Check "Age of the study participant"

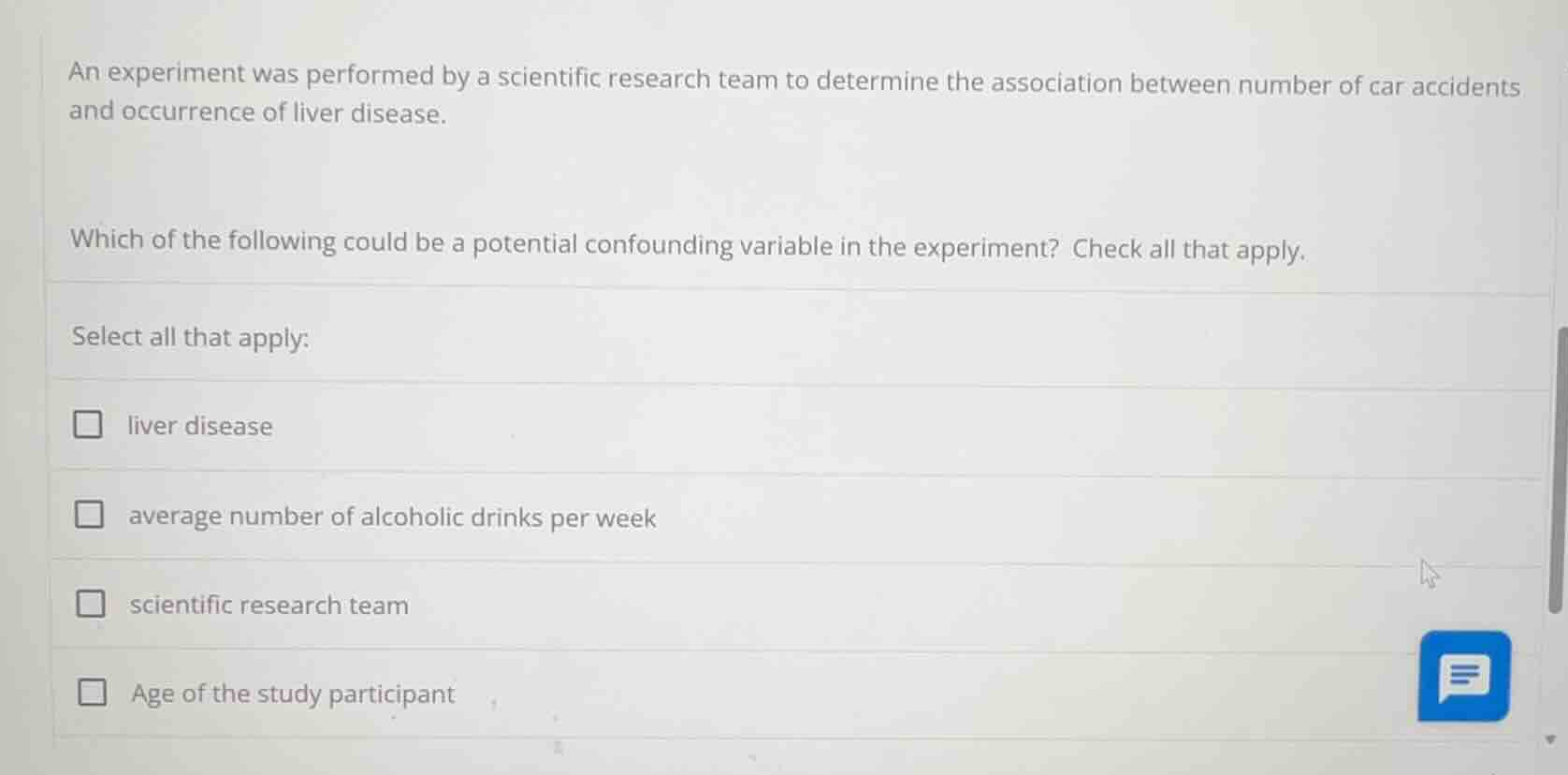(x=92, y=693)
